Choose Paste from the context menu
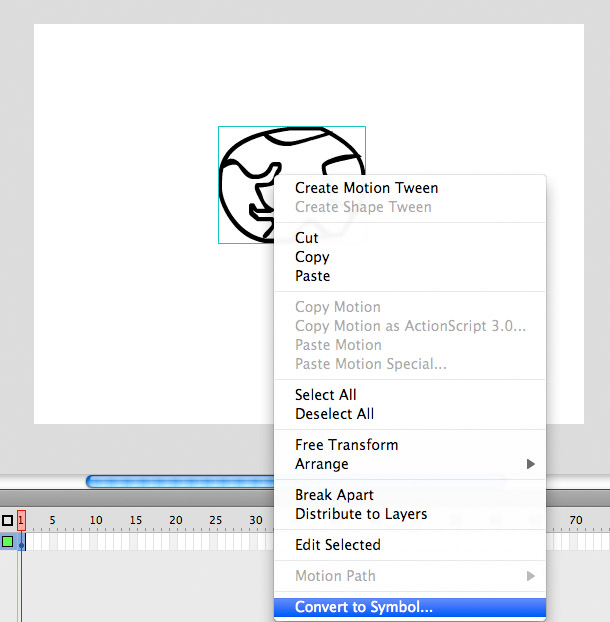This screenshot has height=622, width=610. tap(410, 276)
